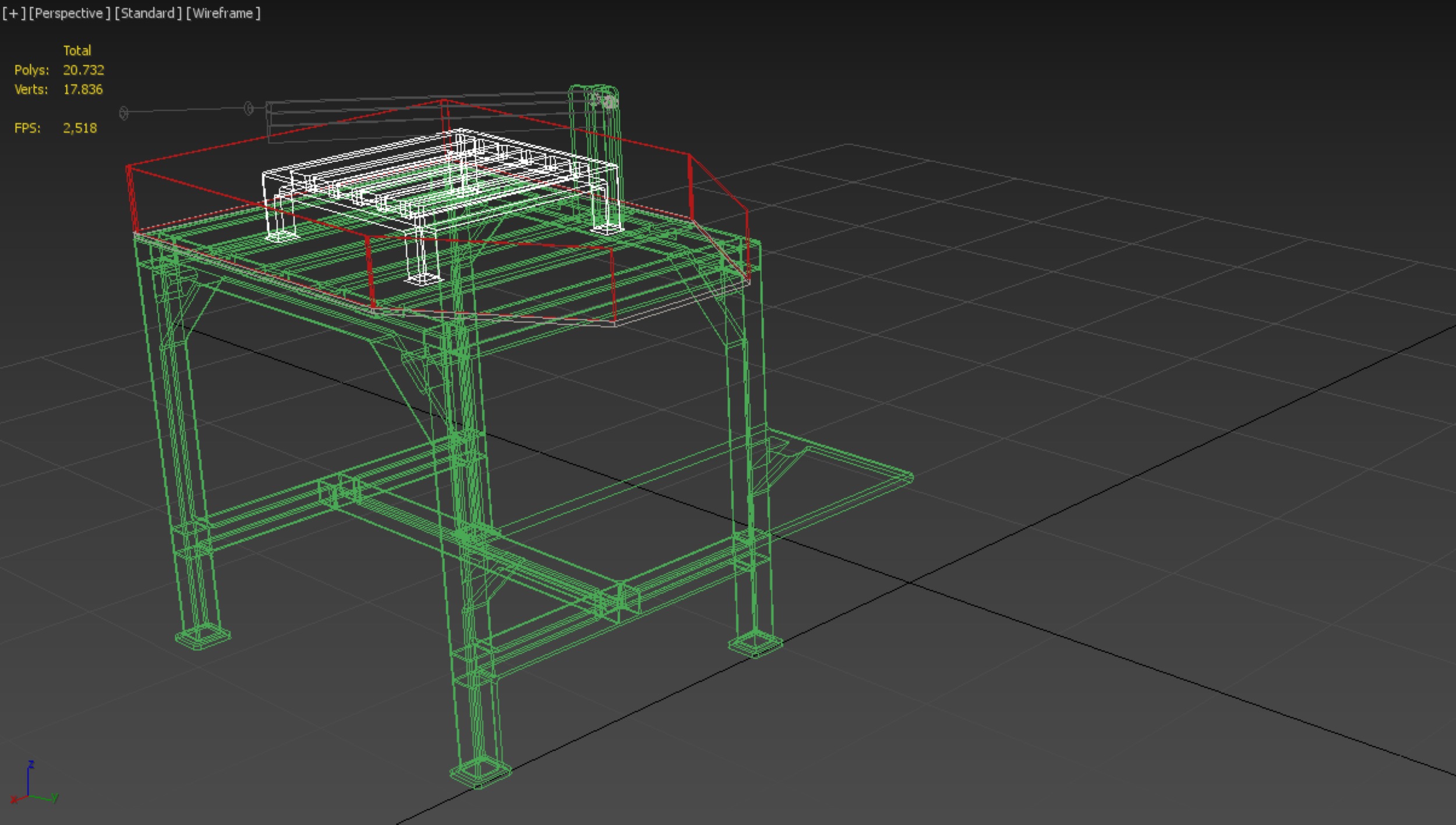1456x825 pixels.
Task: Click the Total statistics header
Action: (x=77, y=51)
